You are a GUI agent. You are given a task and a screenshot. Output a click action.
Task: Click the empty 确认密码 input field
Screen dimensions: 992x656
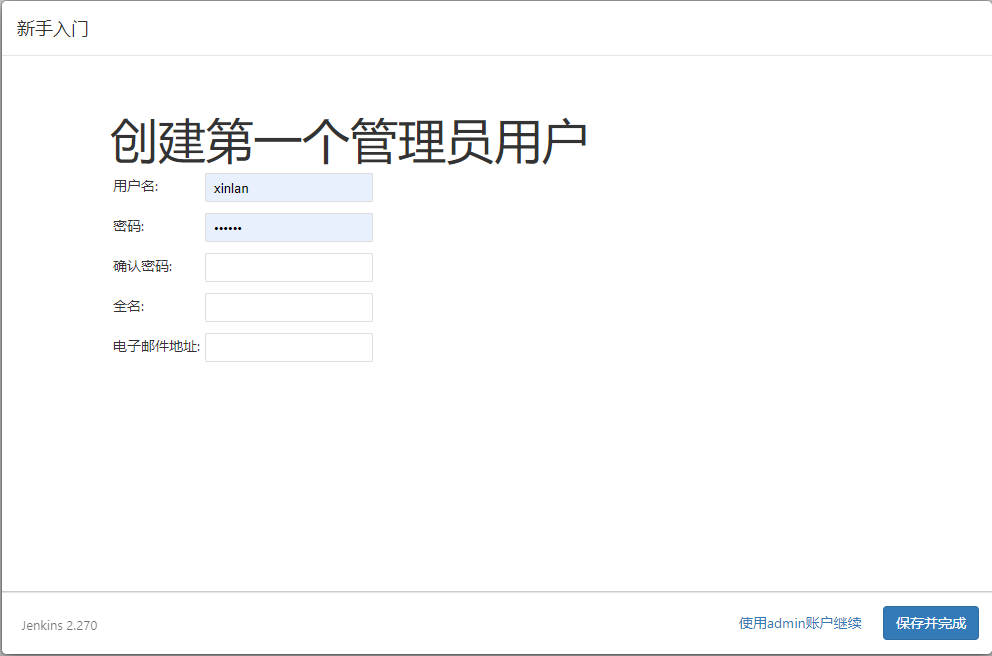(288, 267)
